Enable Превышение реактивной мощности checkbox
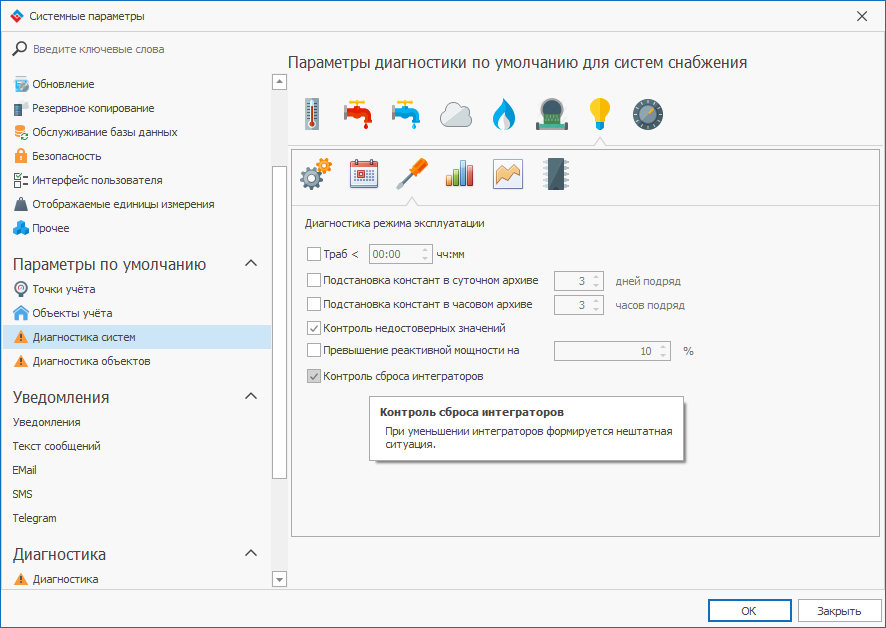Image resolution: width=886 pixels, height=628 pixels. pyautogui.click(x=314, y=351)
